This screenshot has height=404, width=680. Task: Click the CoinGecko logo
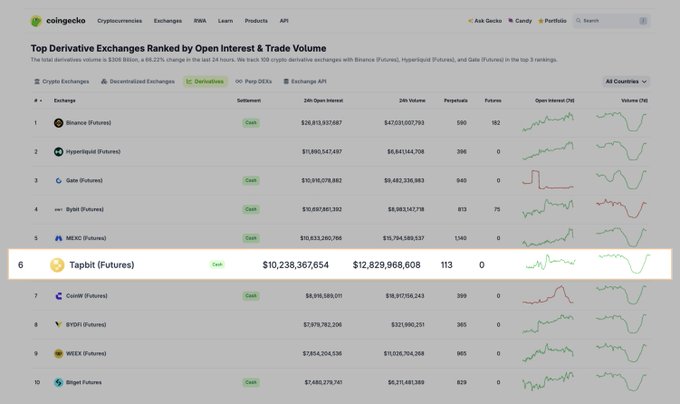point(58,21)
